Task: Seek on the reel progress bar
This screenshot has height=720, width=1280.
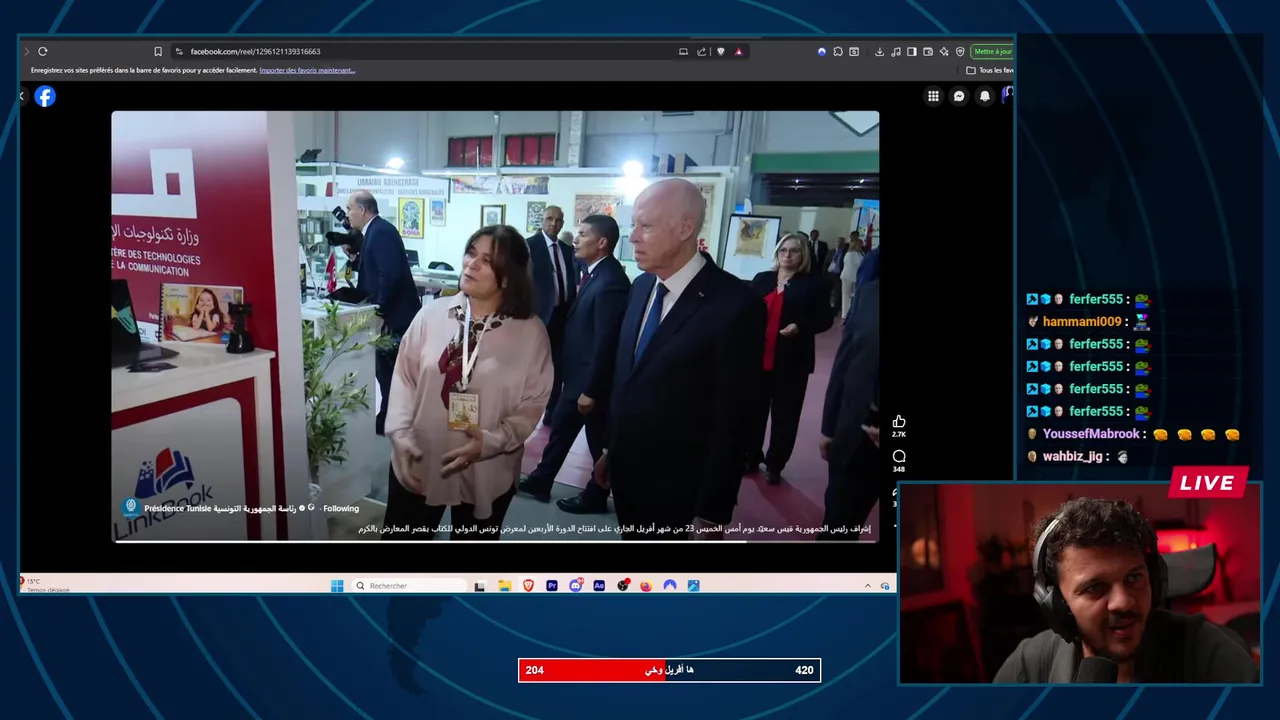Action: tap(496, 541)
